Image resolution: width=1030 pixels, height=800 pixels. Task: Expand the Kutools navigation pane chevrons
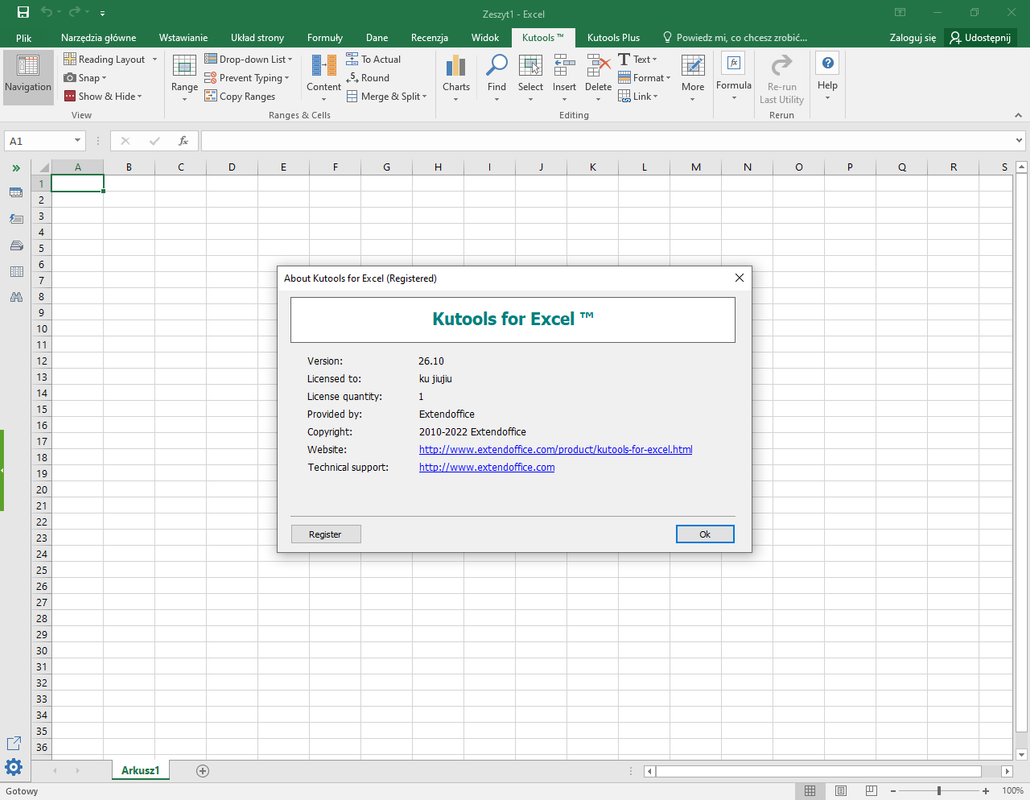tap(16, 168)
